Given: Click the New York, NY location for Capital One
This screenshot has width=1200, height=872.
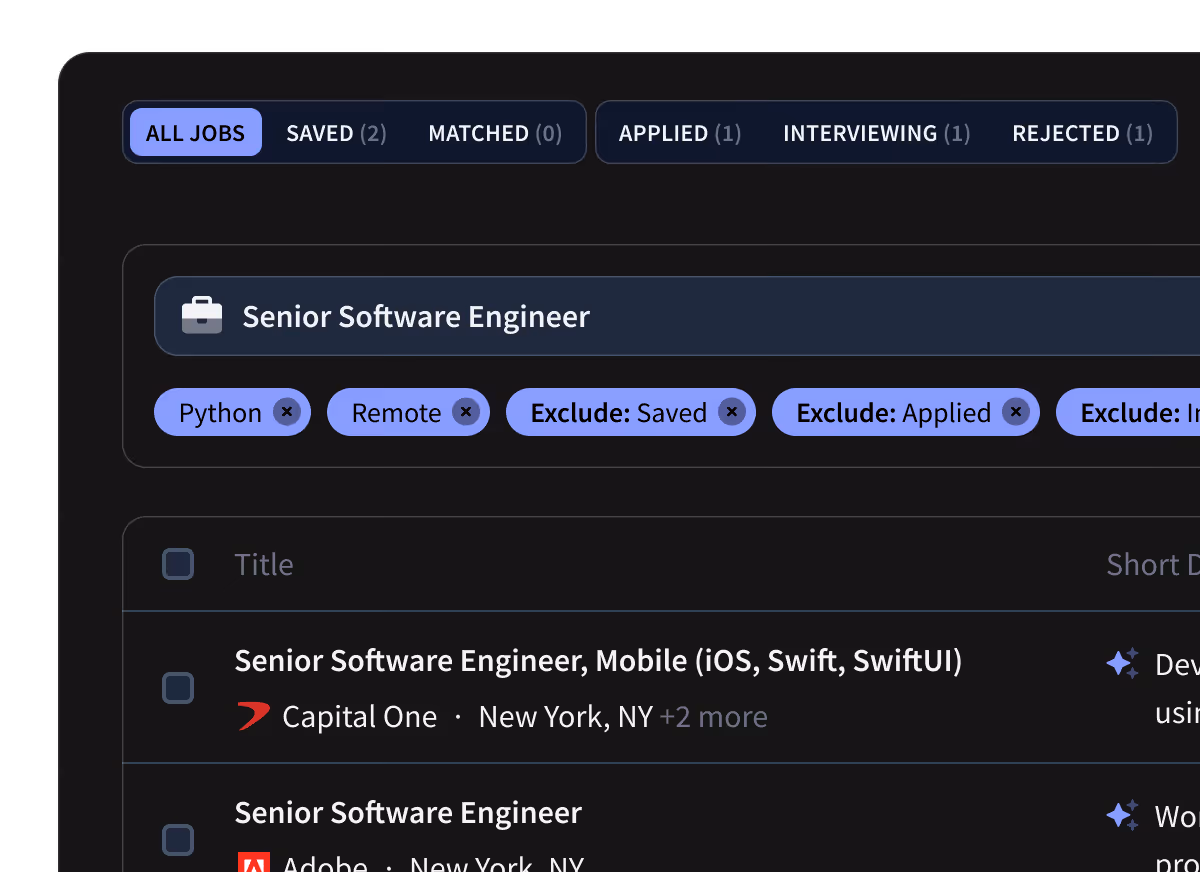Looking at the screenshot, I should click(x=566, y=717).
